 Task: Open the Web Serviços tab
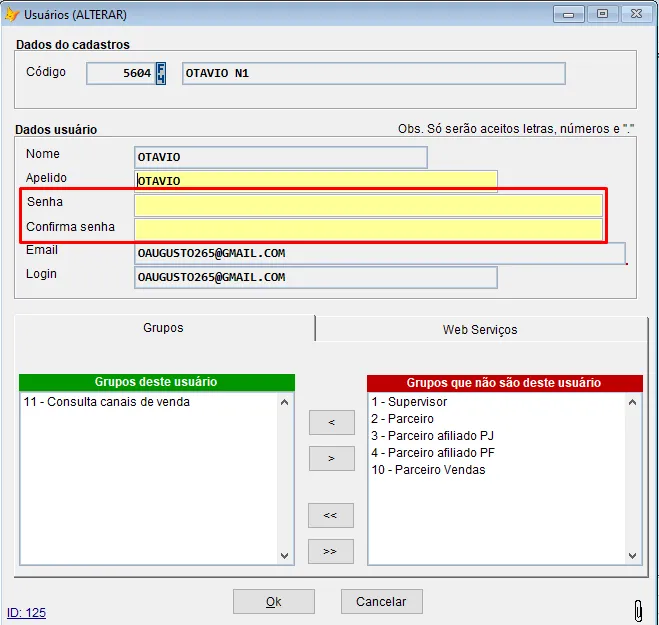[x=480, y=329]
